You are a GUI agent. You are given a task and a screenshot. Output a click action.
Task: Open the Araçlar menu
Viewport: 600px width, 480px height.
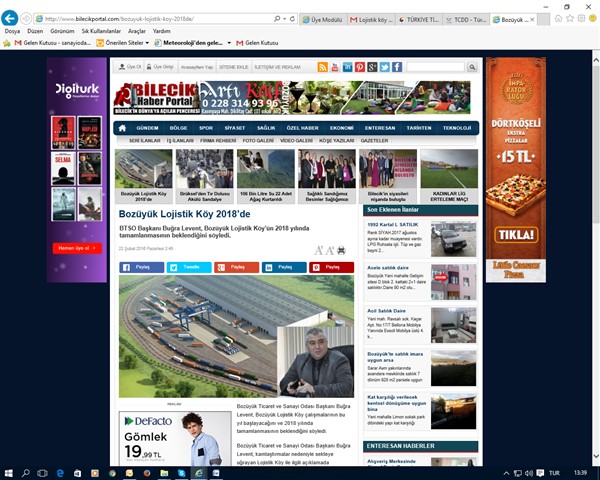tap(137, 31)
